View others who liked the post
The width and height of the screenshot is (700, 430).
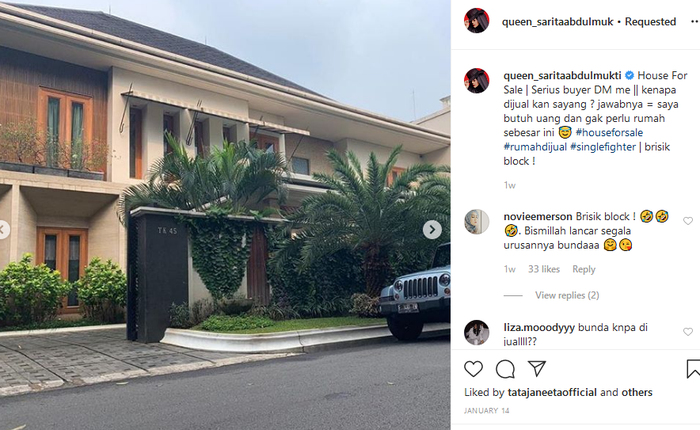click(637, 392)
